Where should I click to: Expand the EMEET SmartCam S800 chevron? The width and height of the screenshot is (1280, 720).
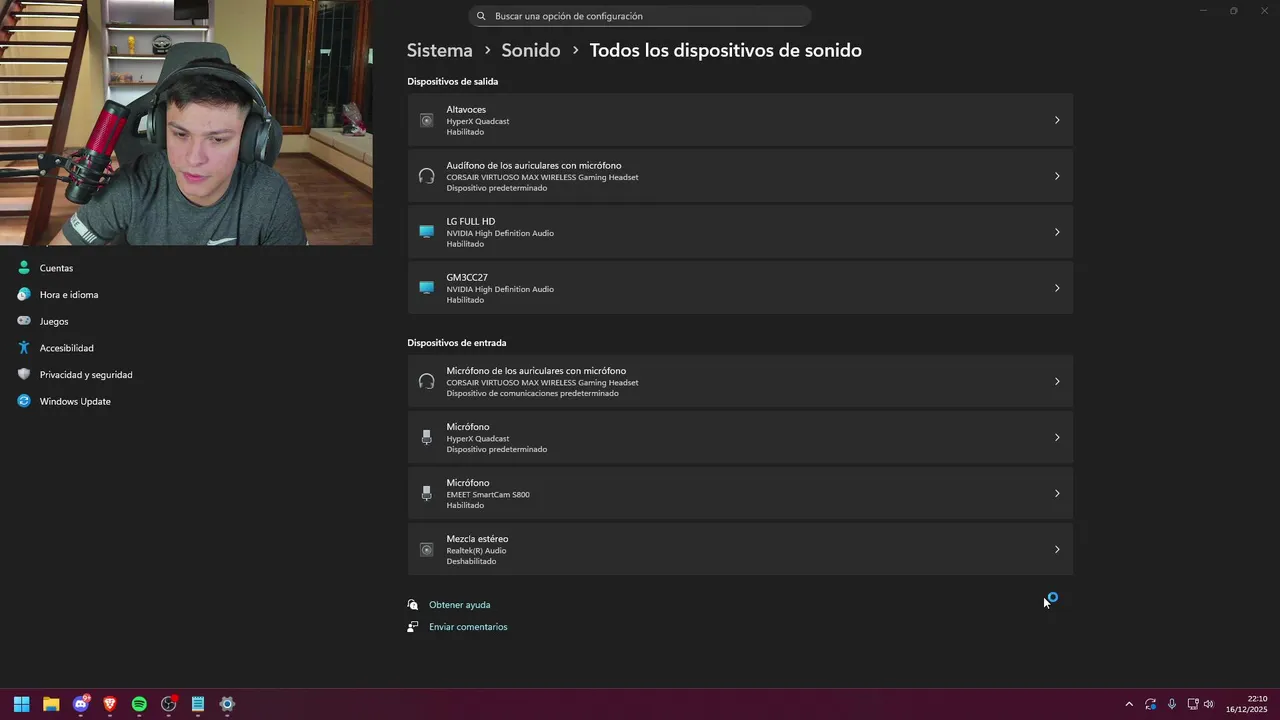pos(1057,493)
